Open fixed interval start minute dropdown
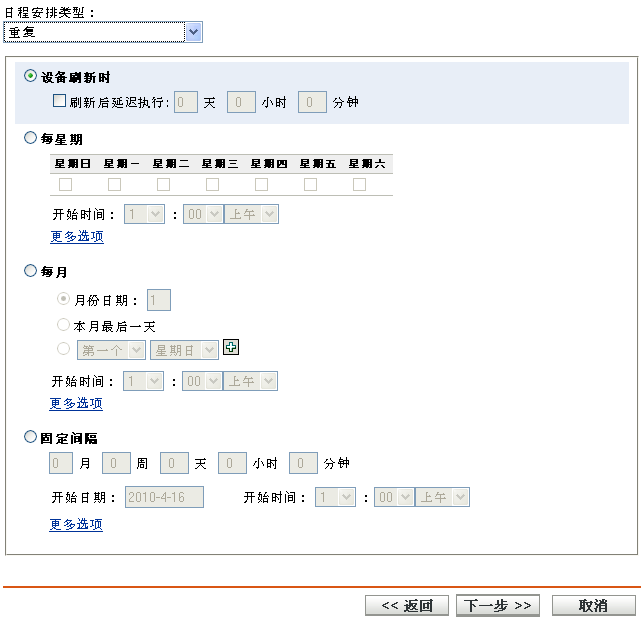 click(394, 497)
